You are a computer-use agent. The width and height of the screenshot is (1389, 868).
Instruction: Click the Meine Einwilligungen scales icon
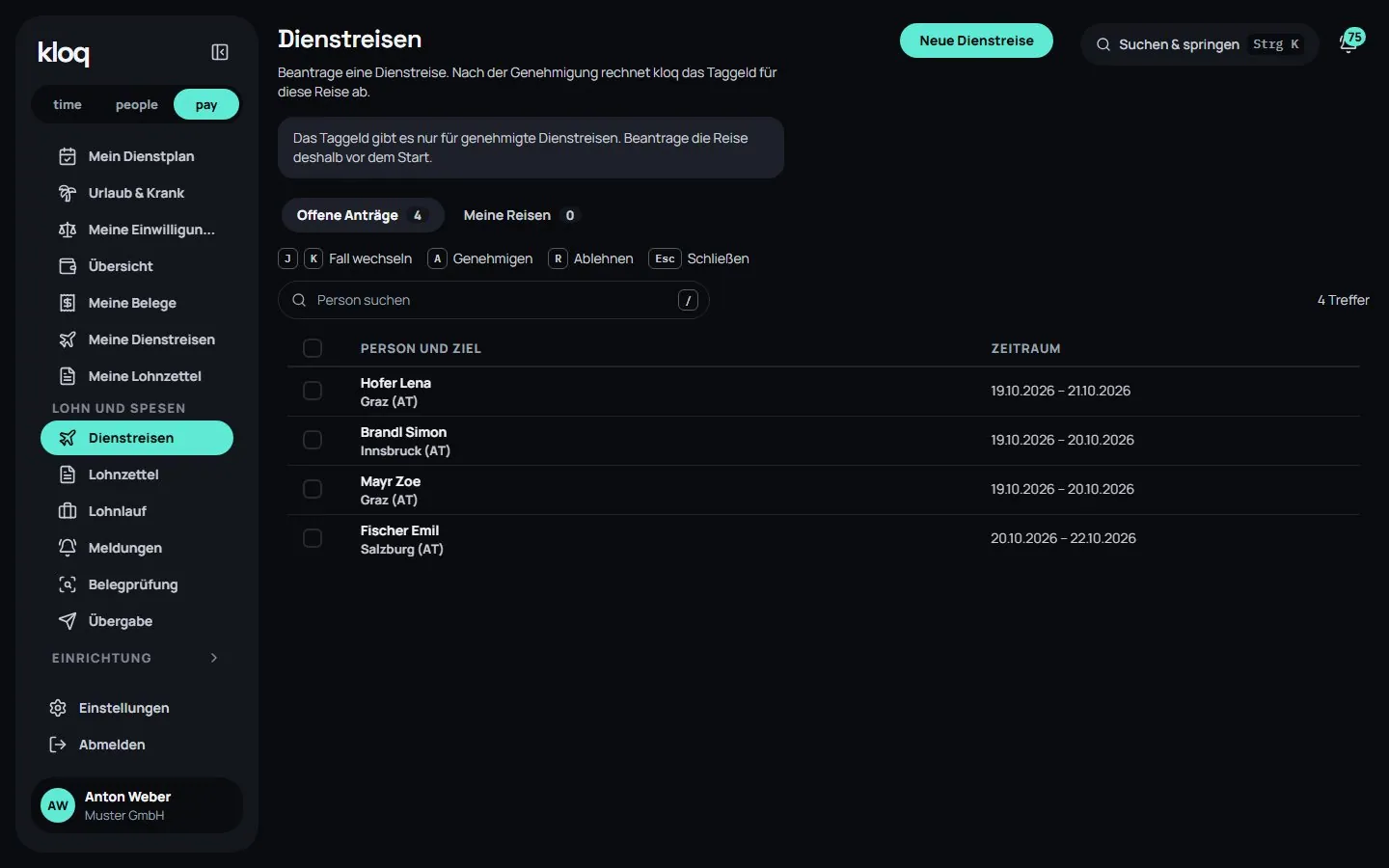[68, 230]
